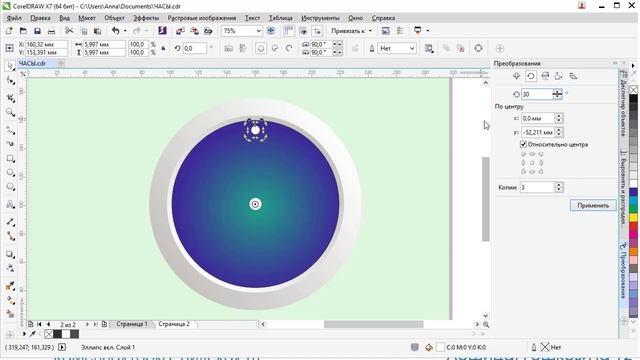Viewport: 640px width, 360px height.
Task: Choose the top-left anchor point in the grid
Action: (x=524, y=154)
